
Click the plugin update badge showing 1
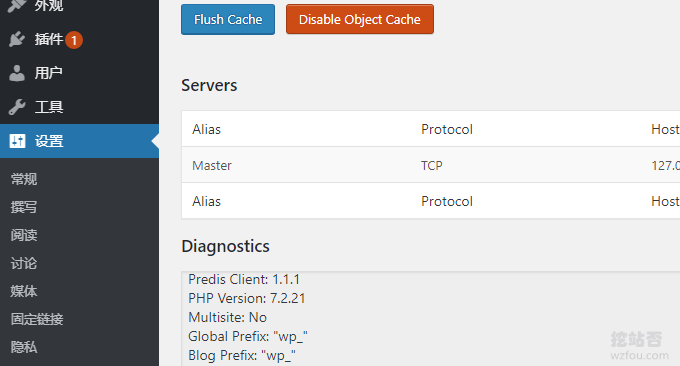pyautogui.click(x=74, y=40)
